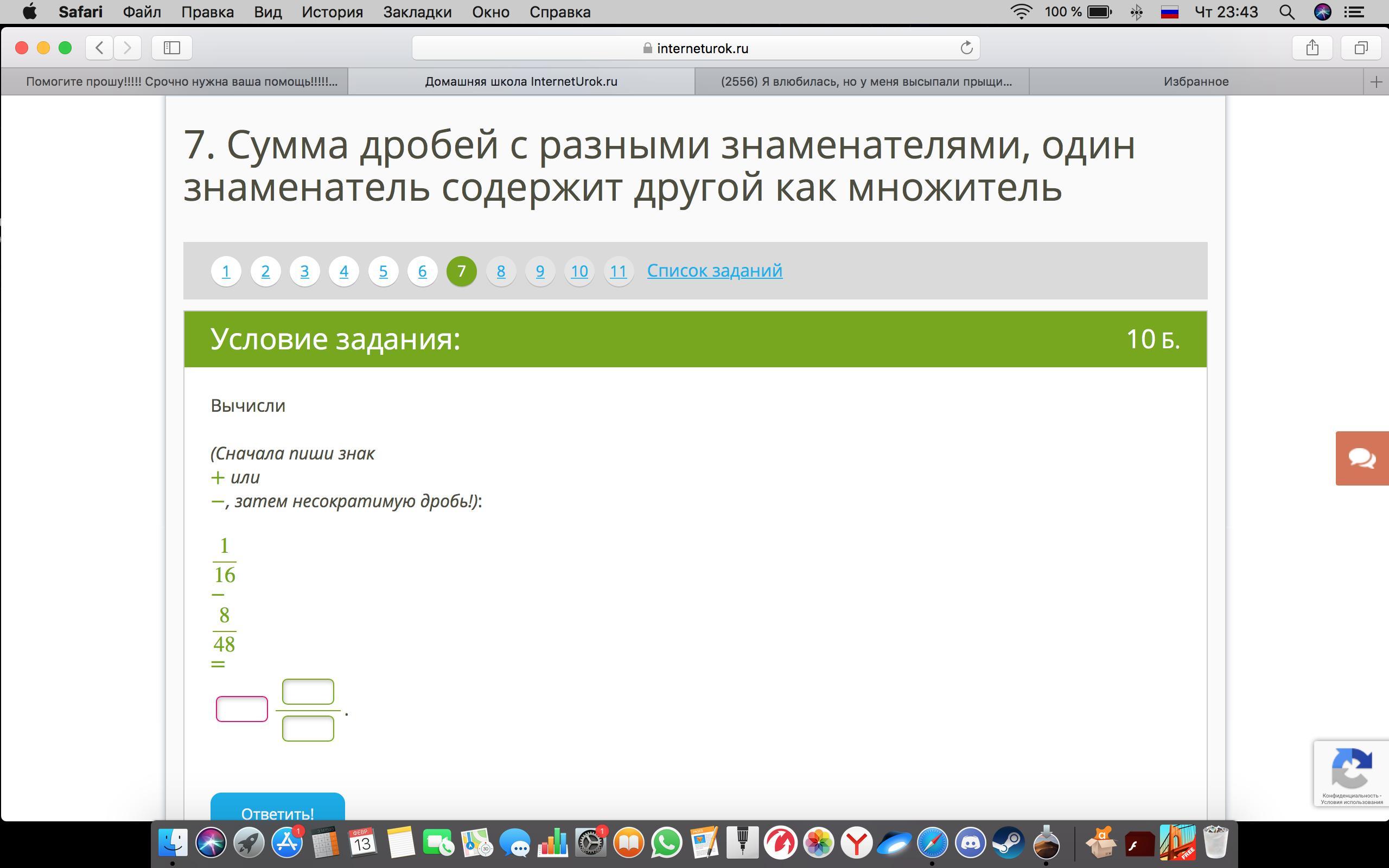Open the Правка menu
This screenshot has width=1389, height=868.
click(x=207, y=11)
